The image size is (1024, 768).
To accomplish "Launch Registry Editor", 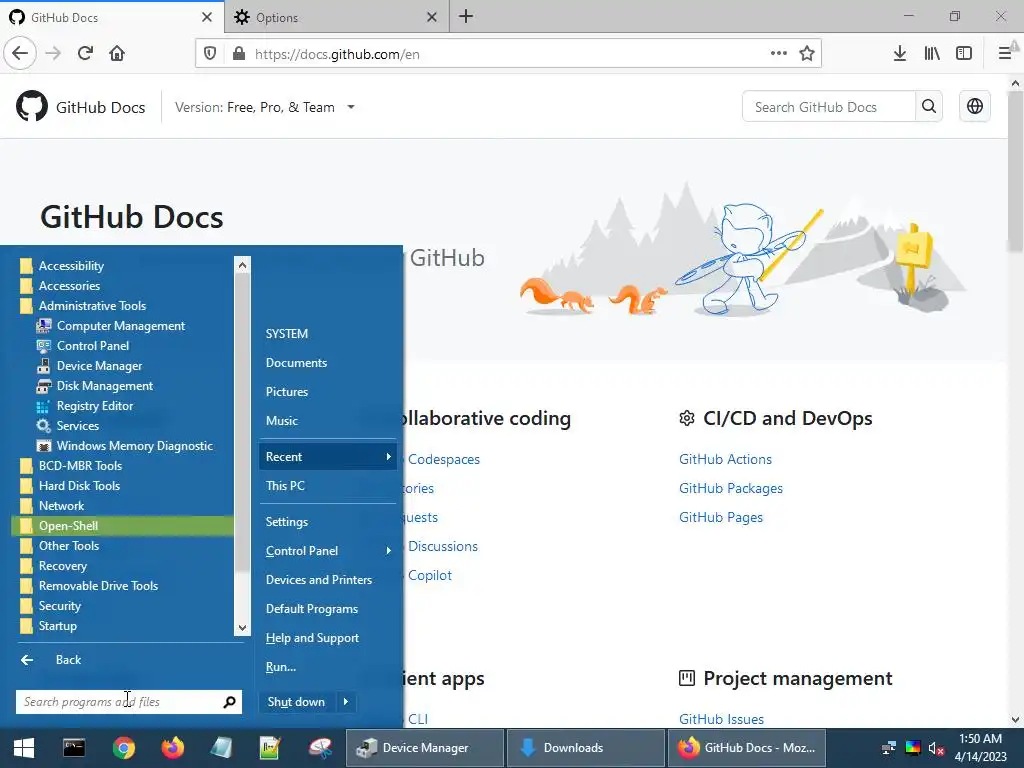I will [95, 406].
